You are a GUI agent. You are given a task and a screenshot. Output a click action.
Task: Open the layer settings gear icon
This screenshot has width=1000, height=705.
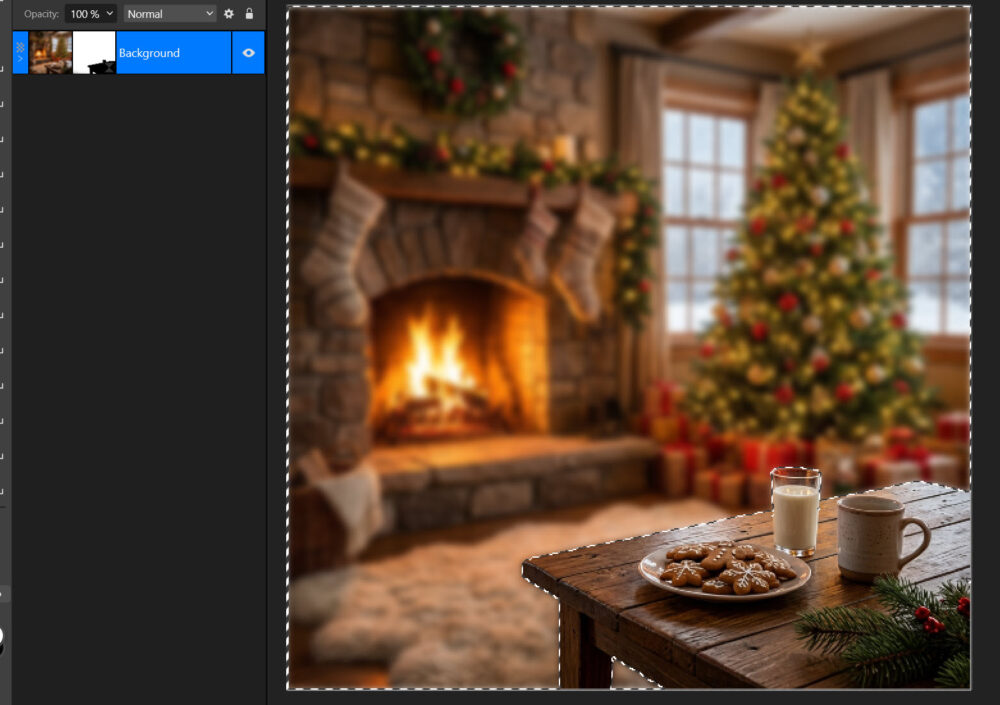(229, 14)
